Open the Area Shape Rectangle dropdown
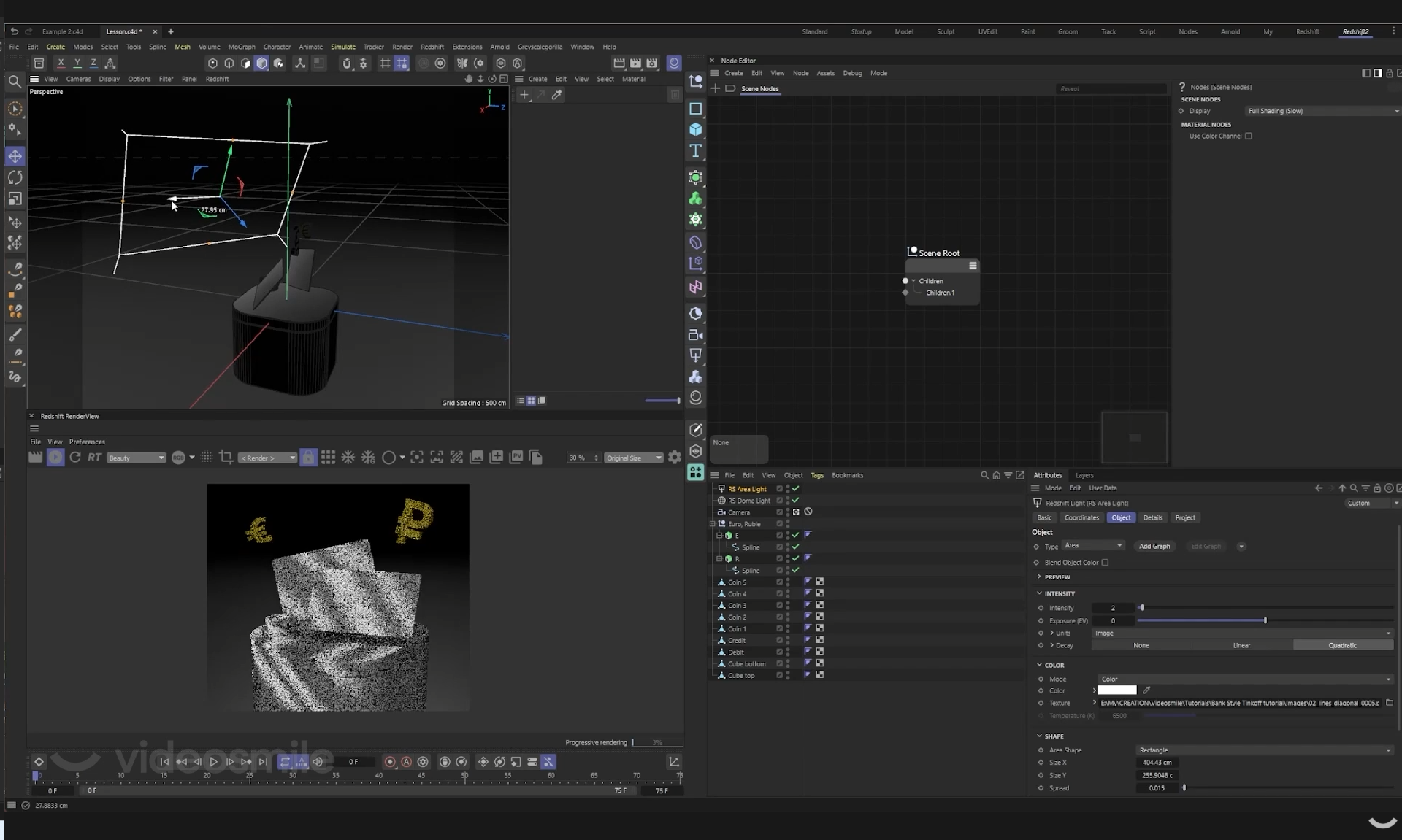This screenshot has height=840, width=1402. pyautogui.click(x=1264, y=750)
